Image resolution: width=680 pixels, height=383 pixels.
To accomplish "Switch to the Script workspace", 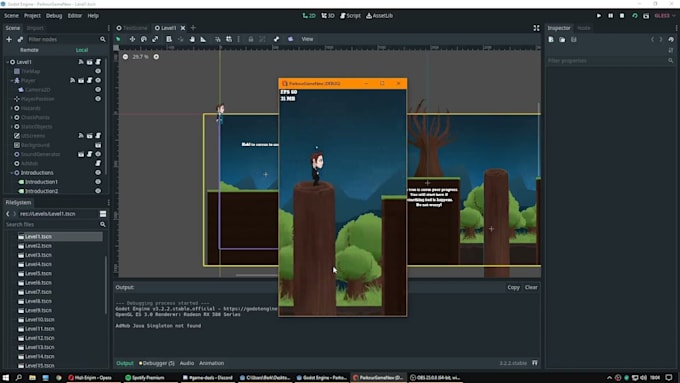I will (x=350, y=16).
